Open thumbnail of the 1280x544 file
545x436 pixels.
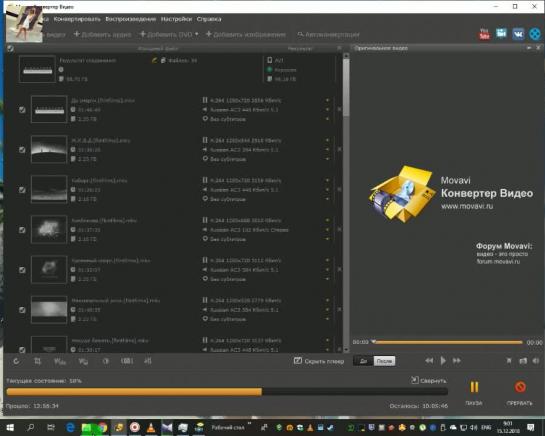pyautogui.click(x=49, y=149)
